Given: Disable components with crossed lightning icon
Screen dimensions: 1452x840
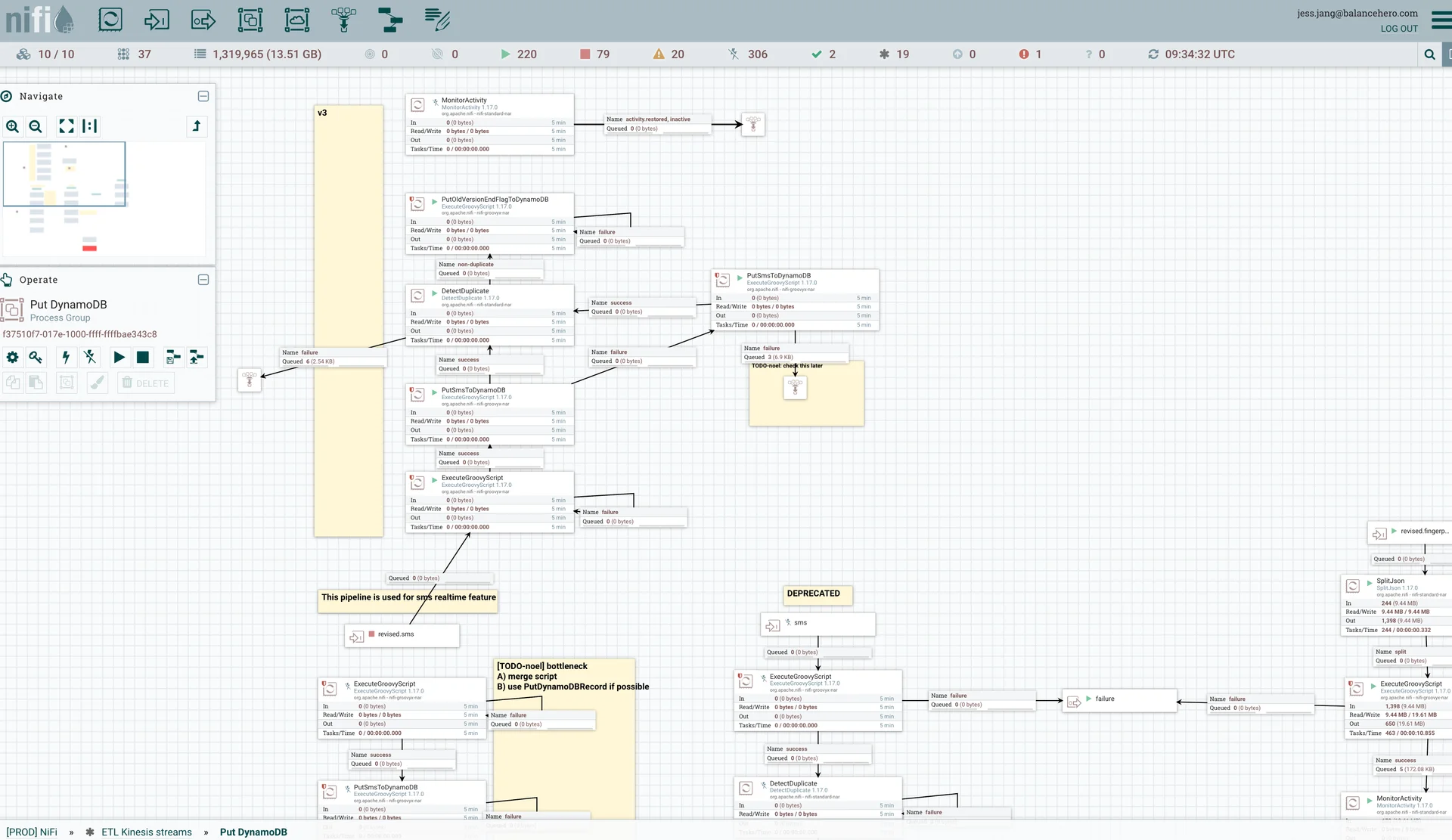Looking at the screenshot, I should coord(90,358).
